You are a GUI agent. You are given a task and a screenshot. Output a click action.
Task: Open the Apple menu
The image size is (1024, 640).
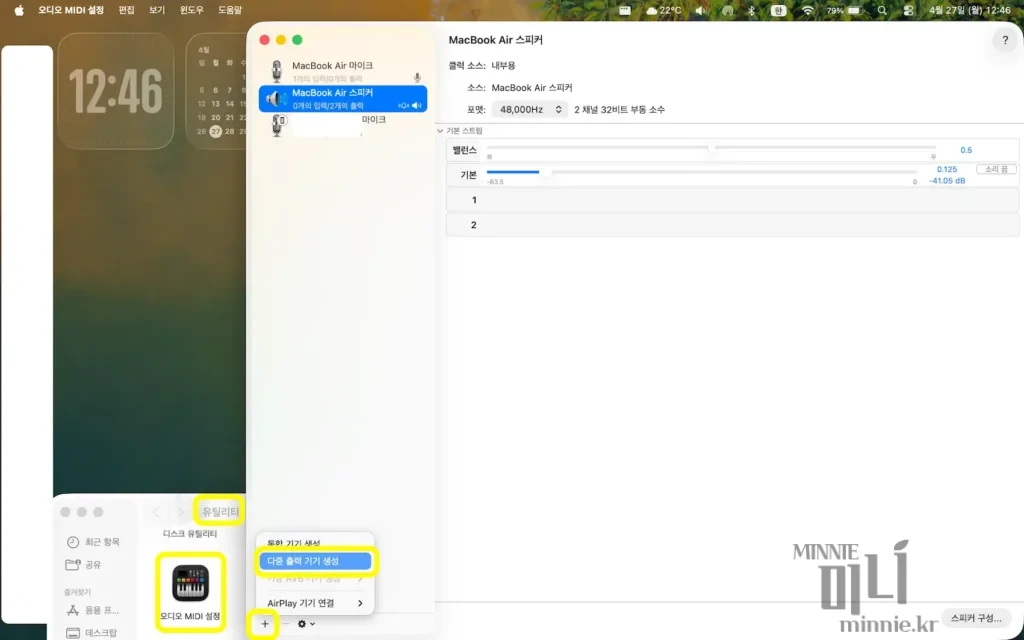coord(19,10)
